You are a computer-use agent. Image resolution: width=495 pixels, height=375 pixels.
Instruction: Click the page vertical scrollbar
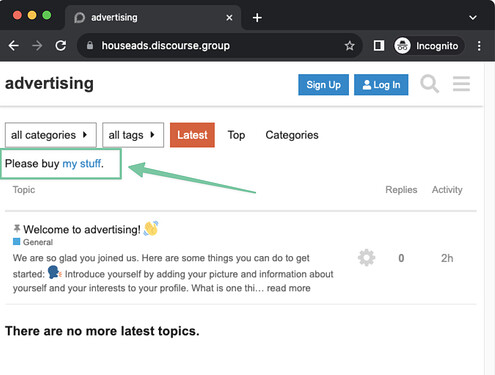pyautogui.click(x=489, y=218)
